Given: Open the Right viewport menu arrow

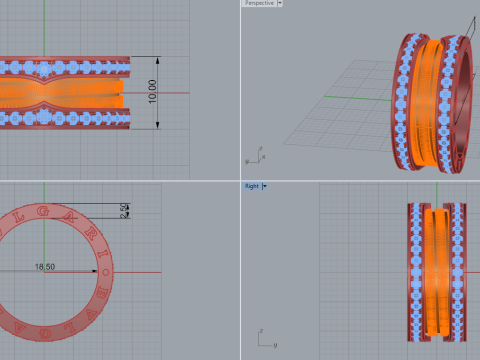Looking at the screenshot, I should click(x=265, y=186).
